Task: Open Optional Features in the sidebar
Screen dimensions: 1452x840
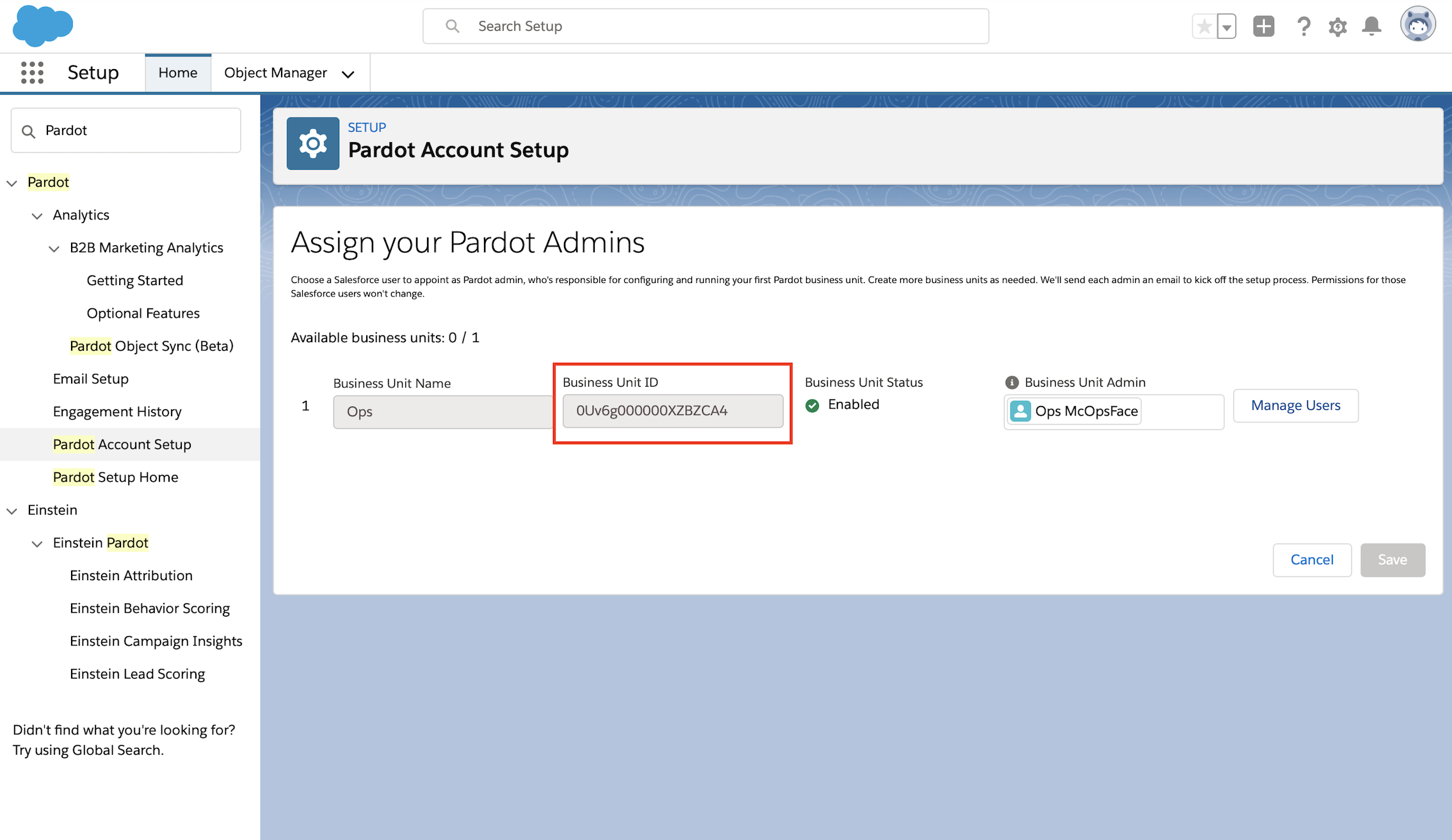Action: click(x=143, y=313)
